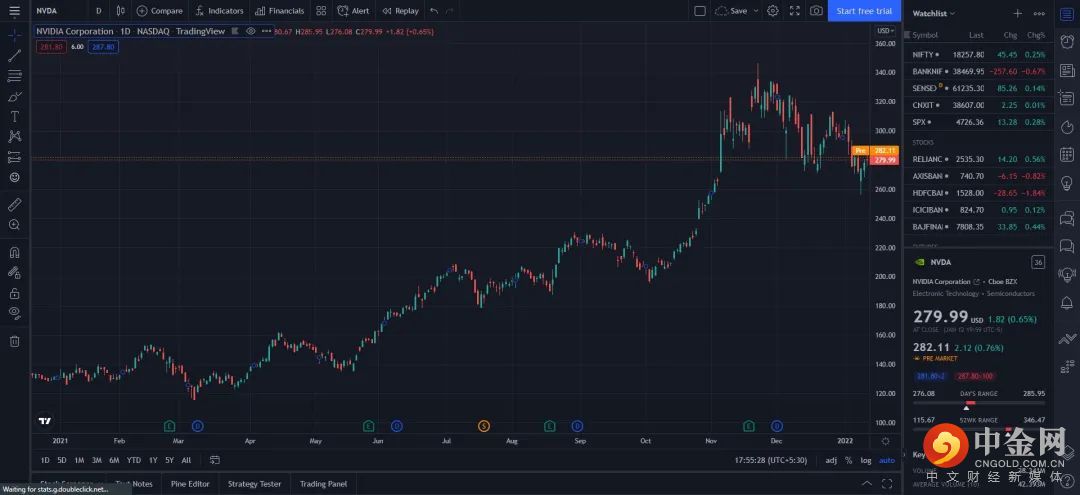
Task: Select the crosshair cursor tool
Action: pyautogui.click(x=14, y=35)
